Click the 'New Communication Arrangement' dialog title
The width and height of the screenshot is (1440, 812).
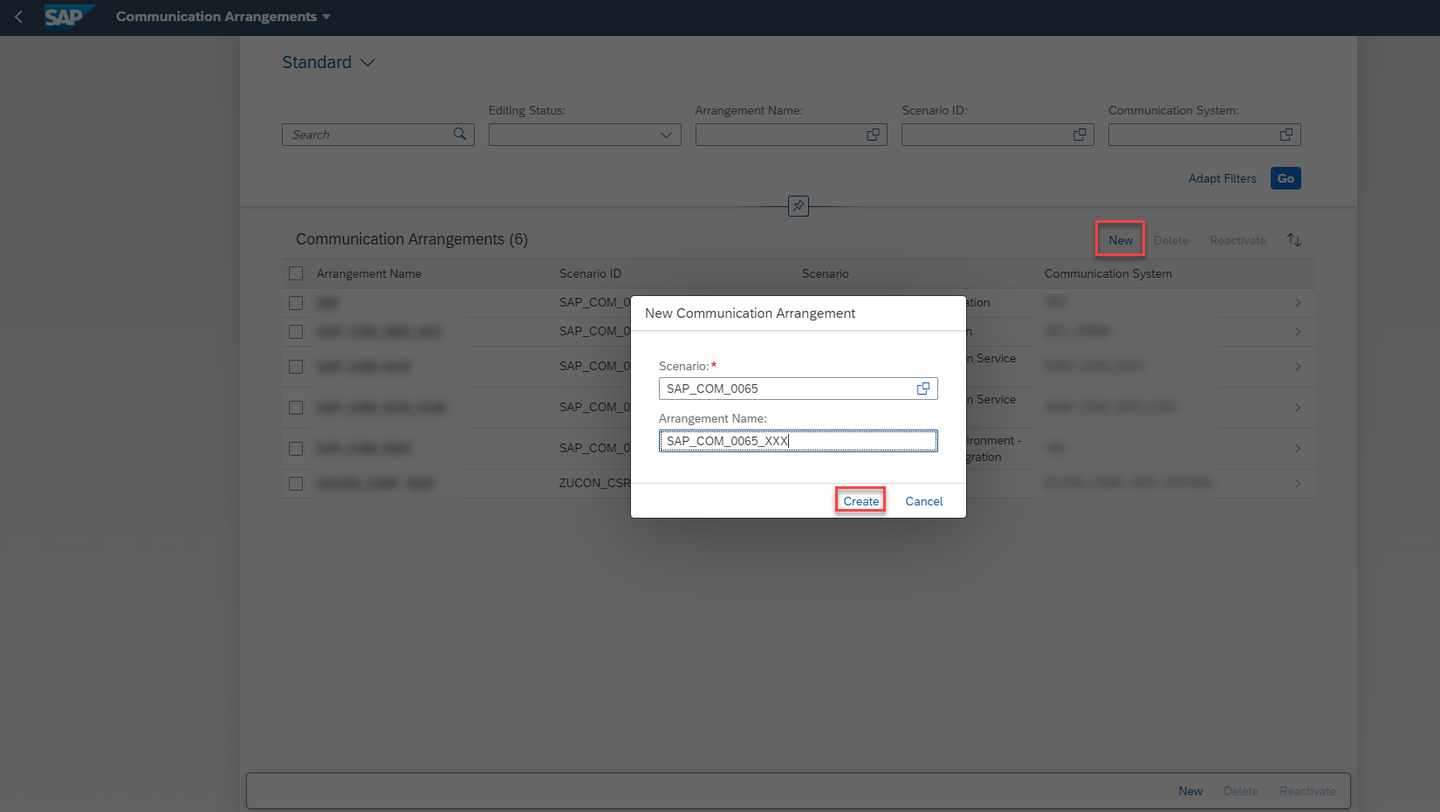pyautogui.click(x=750, y=313)
